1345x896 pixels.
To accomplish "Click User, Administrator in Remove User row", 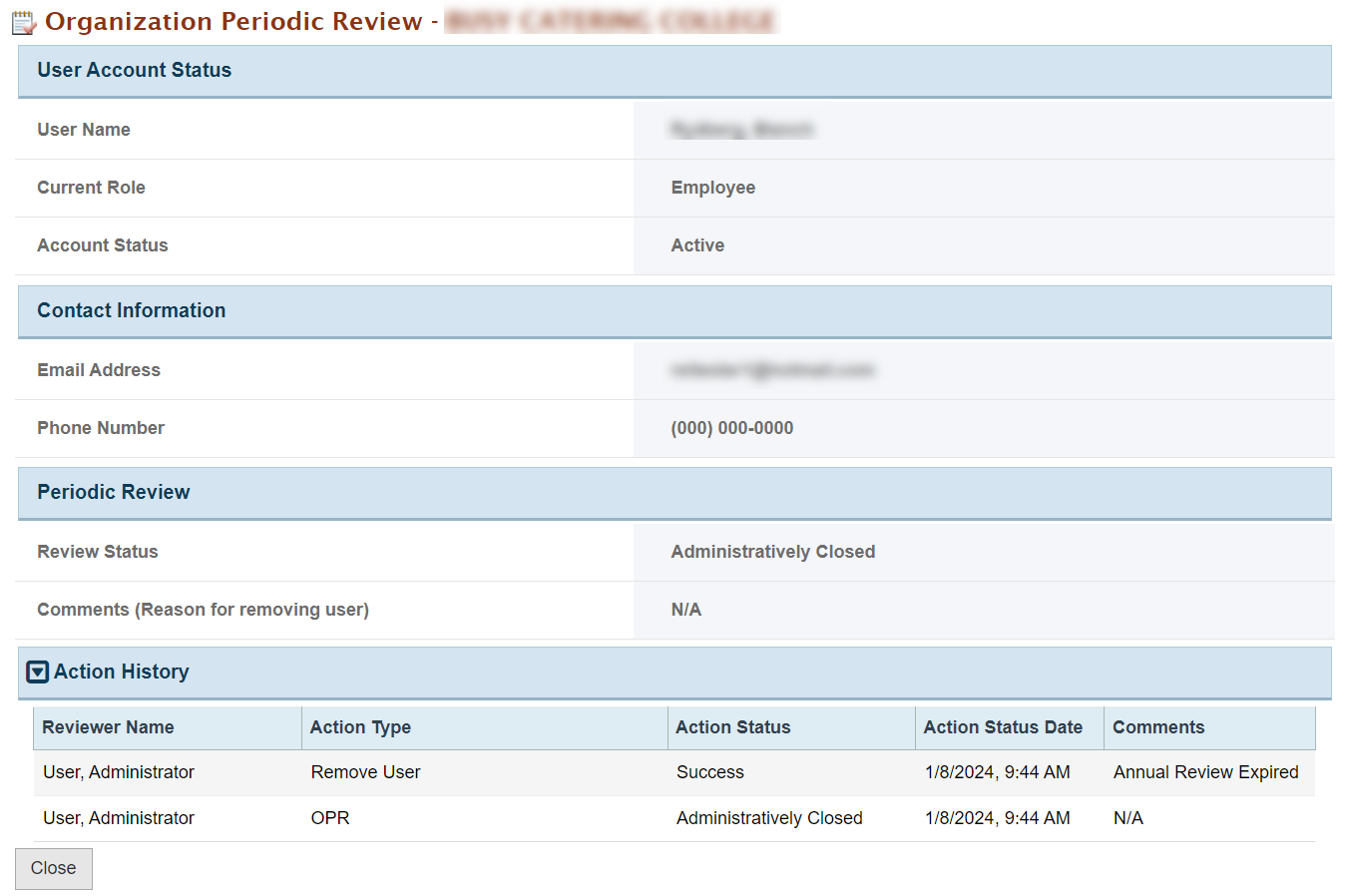I will pyautogui.click(x=119, y=772).
